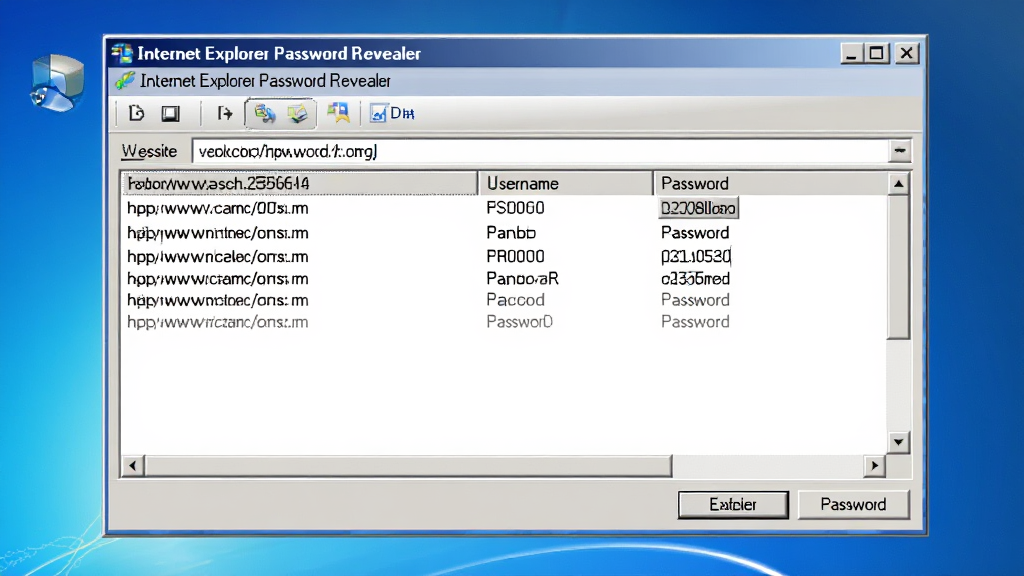Click the Wessite label
This screenshot has height=576, width=1024.
(x=149, y=152)
